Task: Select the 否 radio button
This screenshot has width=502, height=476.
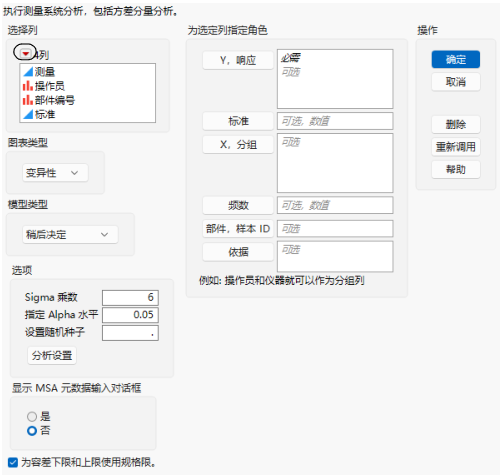Action: [x=32, y=431]
